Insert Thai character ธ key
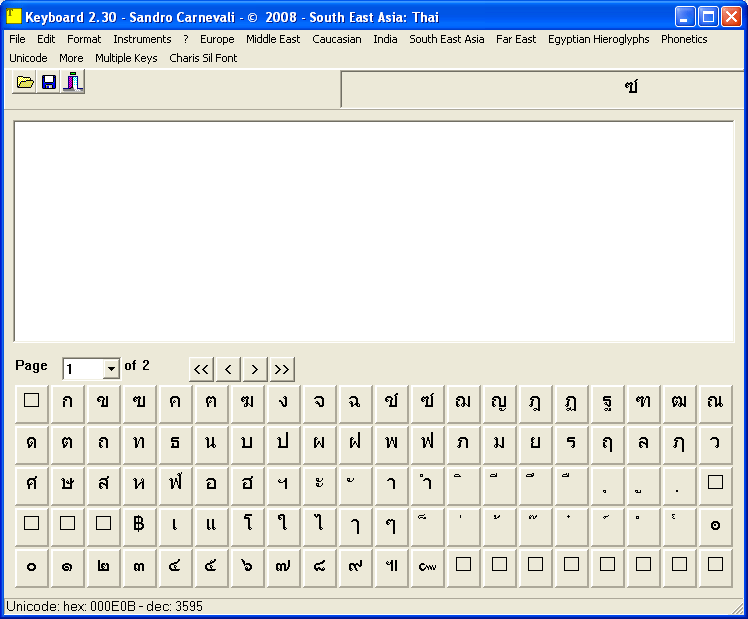The height and width of the screenshot is (619, 748). [175, 445]
